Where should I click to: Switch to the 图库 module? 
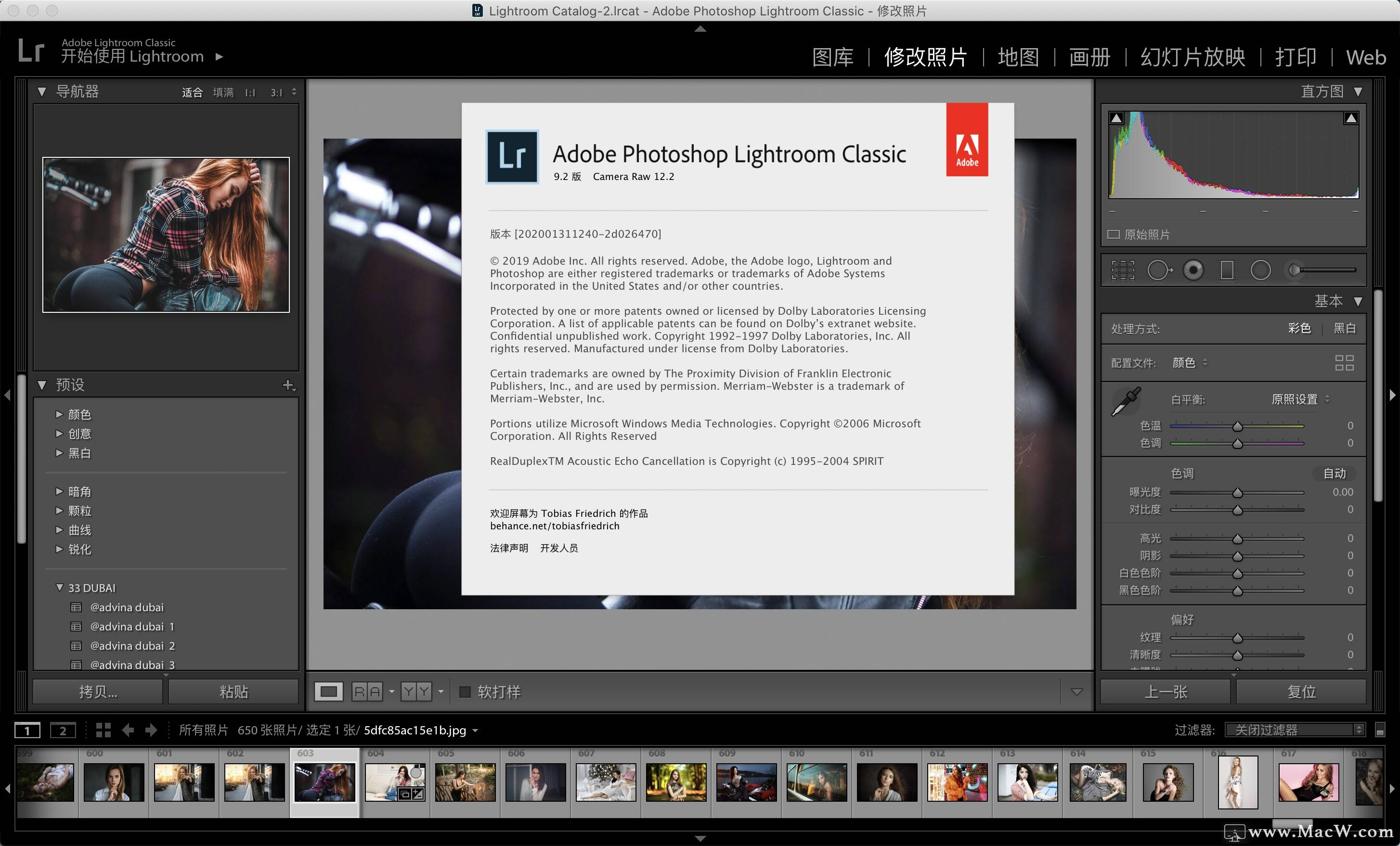click(x=833, y=57)
